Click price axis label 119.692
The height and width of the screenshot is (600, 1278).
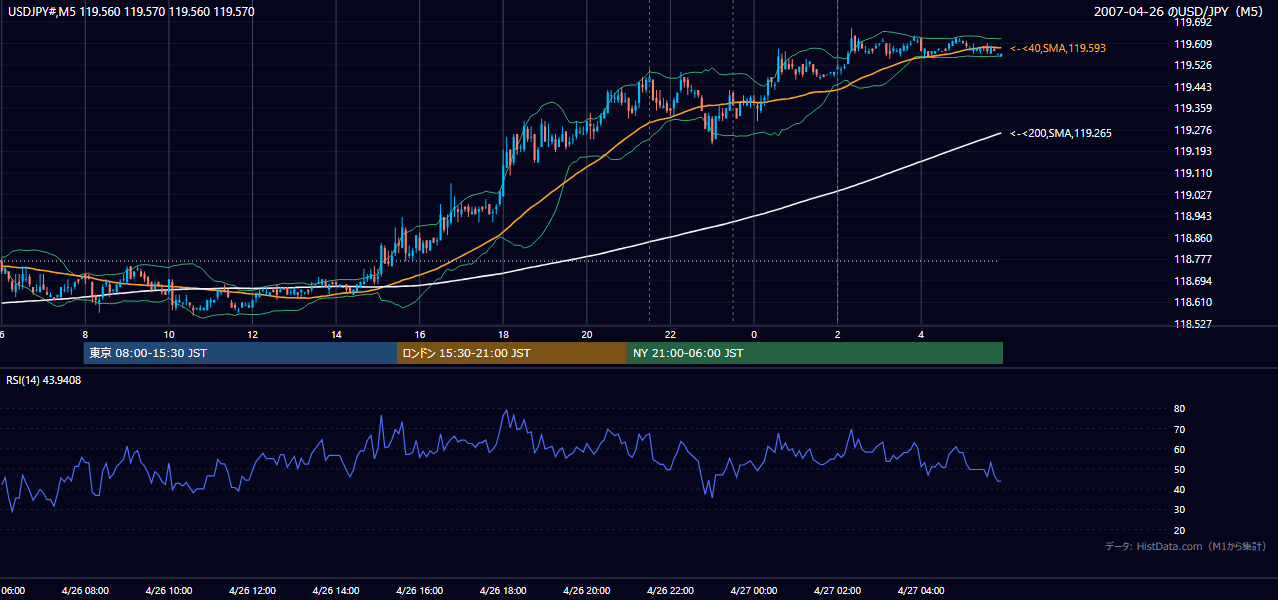tap(1193, 22)
